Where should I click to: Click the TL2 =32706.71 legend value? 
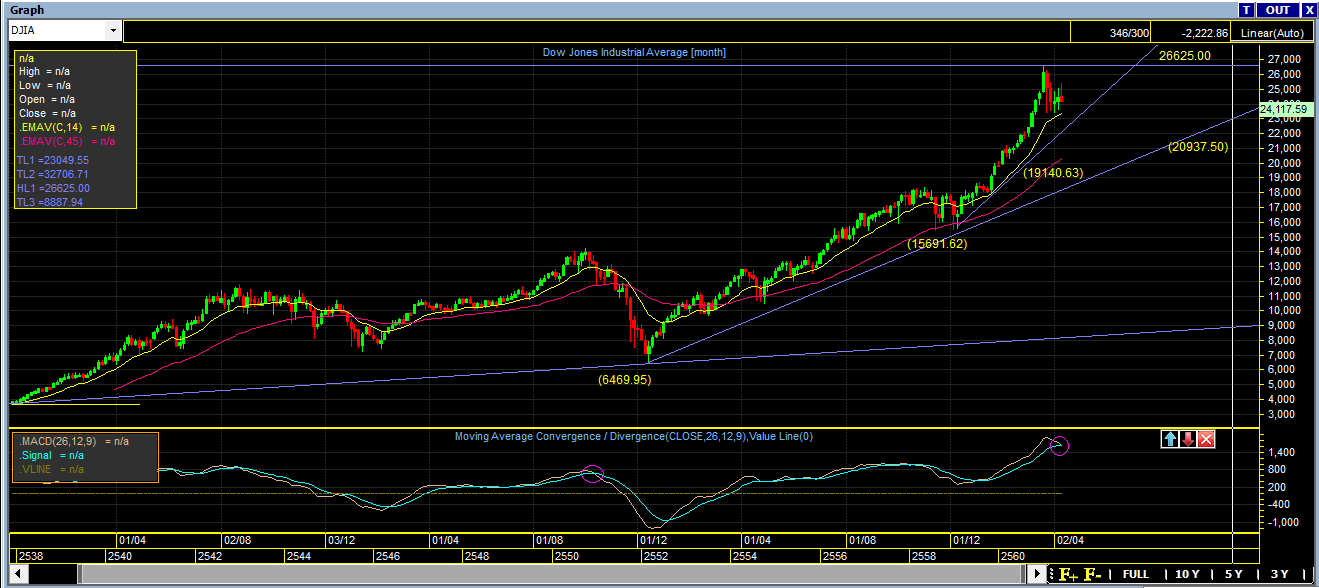pyautogui.click(x=53, y=174)
